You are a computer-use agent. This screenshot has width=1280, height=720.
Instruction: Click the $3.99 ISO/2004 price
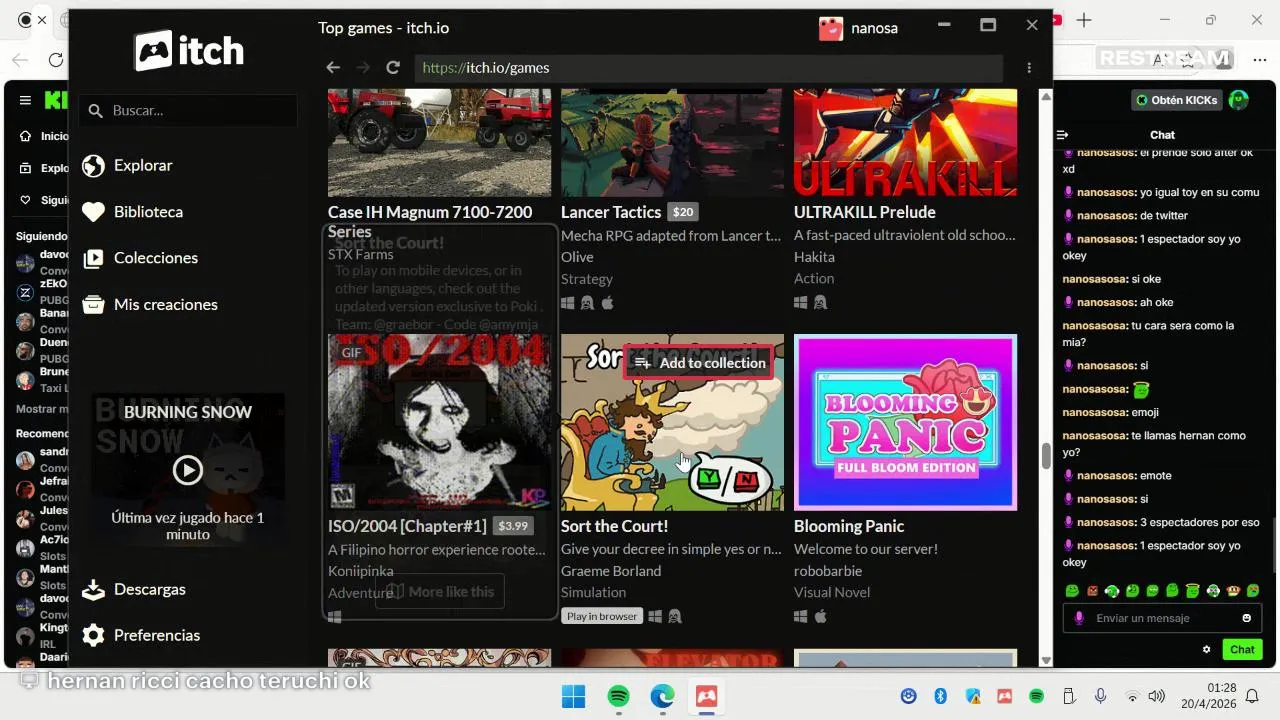coord(513,526)
